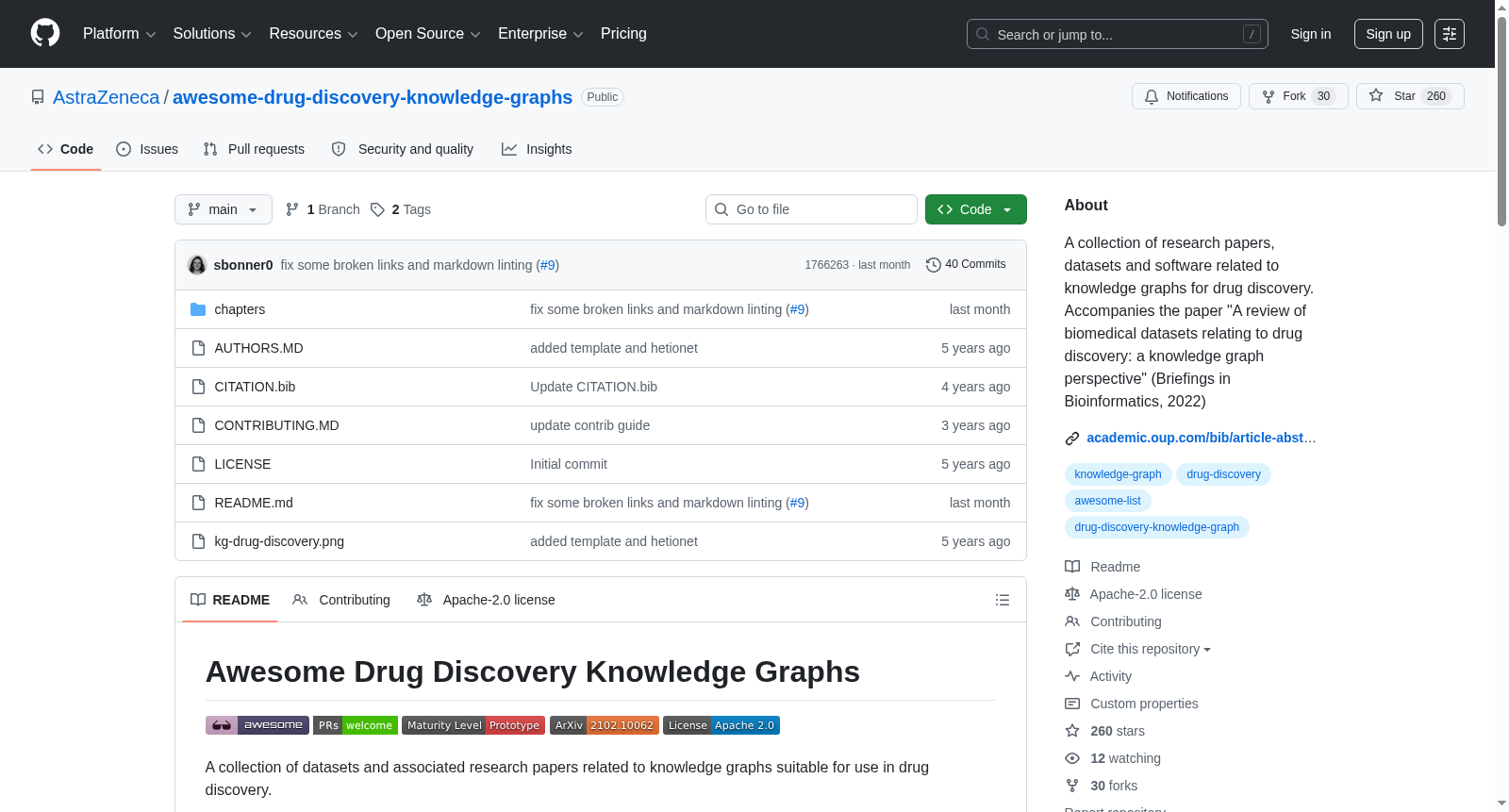Click the Sign in link

click(x=1311, y=34)
